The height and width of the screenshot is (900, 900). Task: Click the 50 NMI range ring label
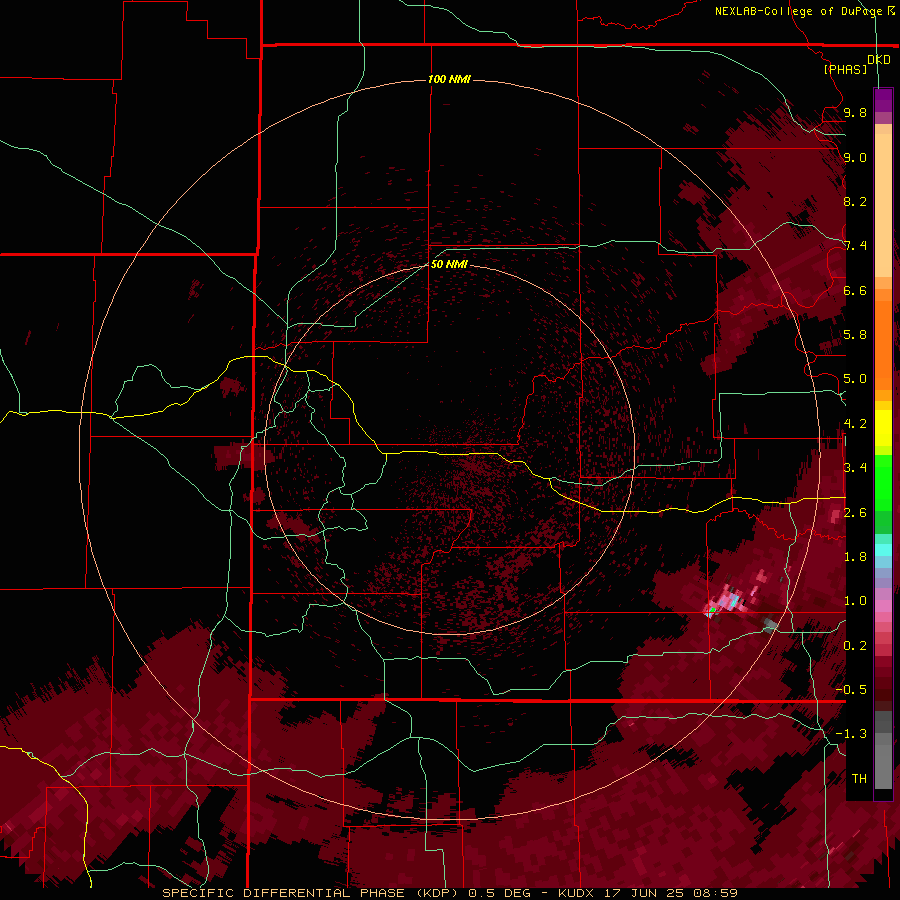[449, 264]
